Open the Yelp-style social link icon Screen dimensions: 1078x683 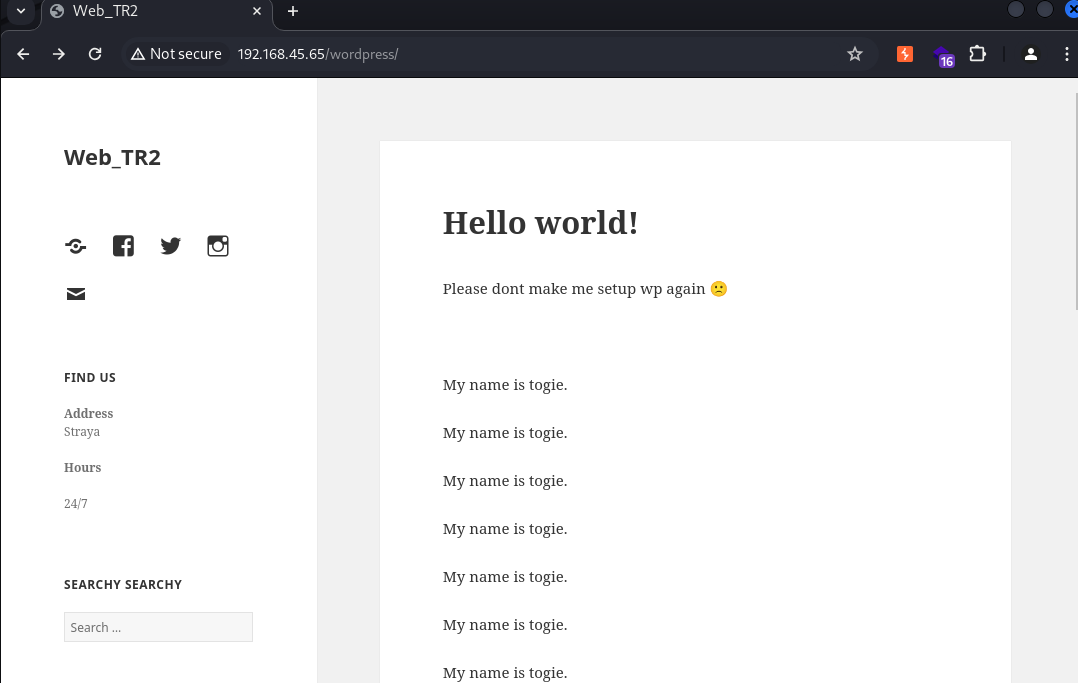point(76,246)
